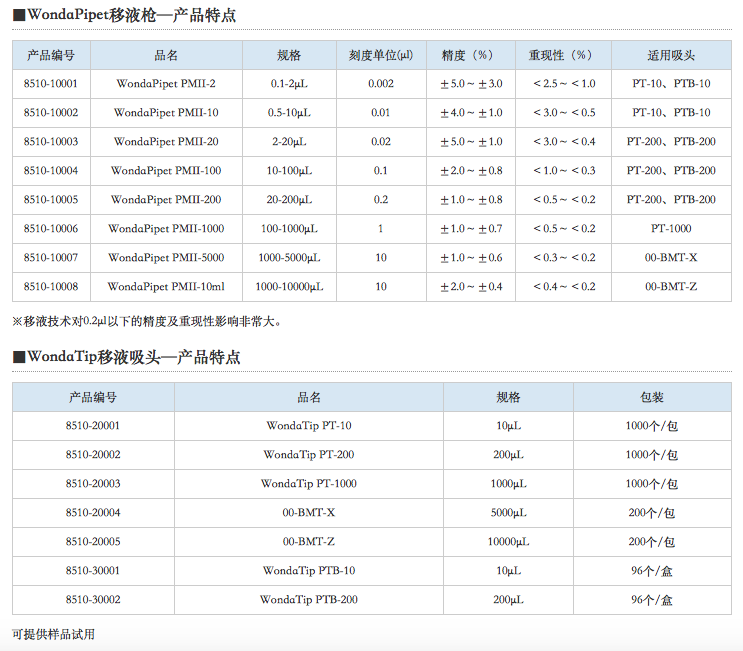Click the ±4.0~±1.0 precision value
Screen dimensions: 743x651
pos(471,113)
